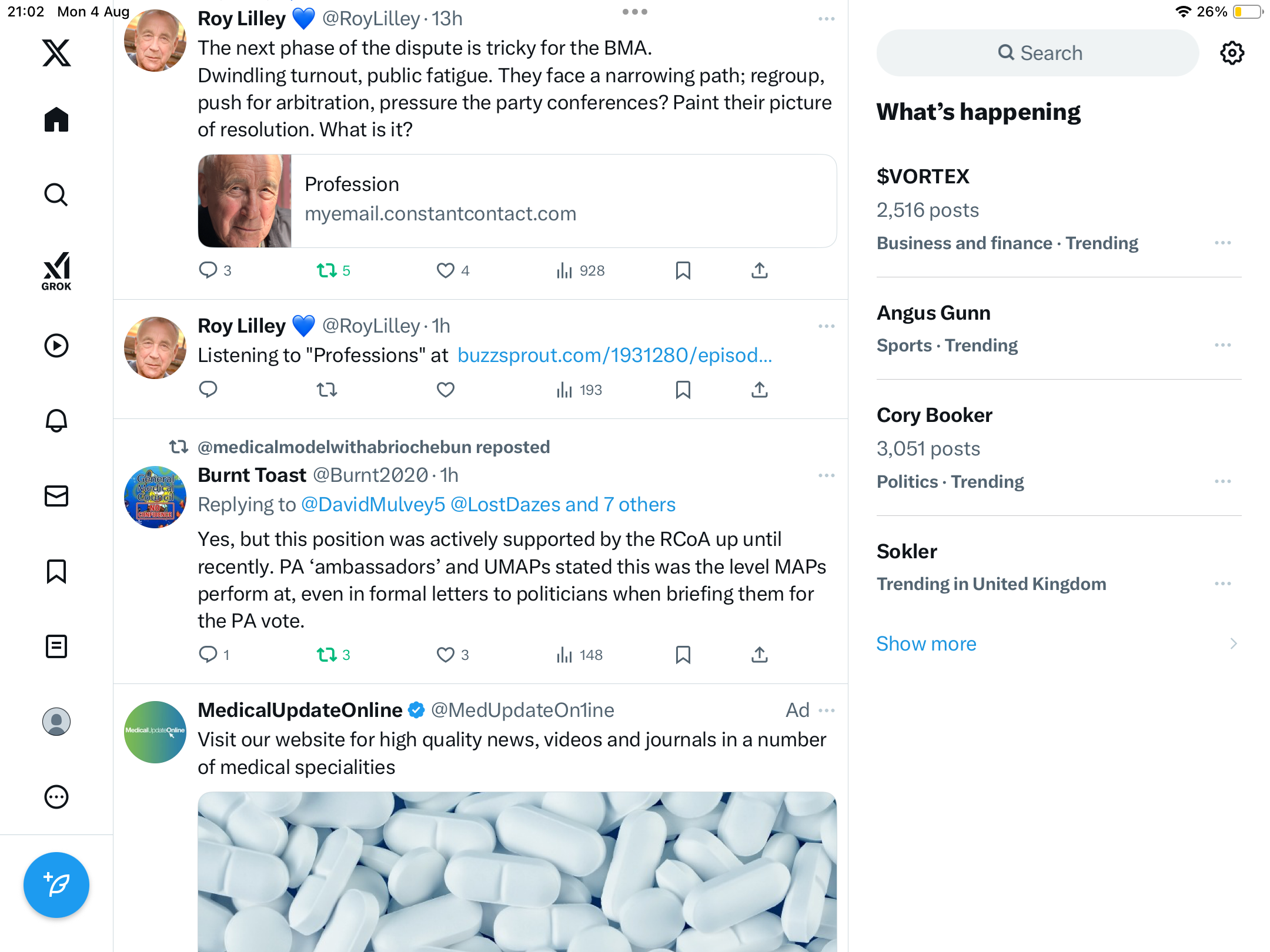Like Burnt Toast's reply post
Screen dimensions: 1270x952
pyautogui.click(x=446, y=655)
